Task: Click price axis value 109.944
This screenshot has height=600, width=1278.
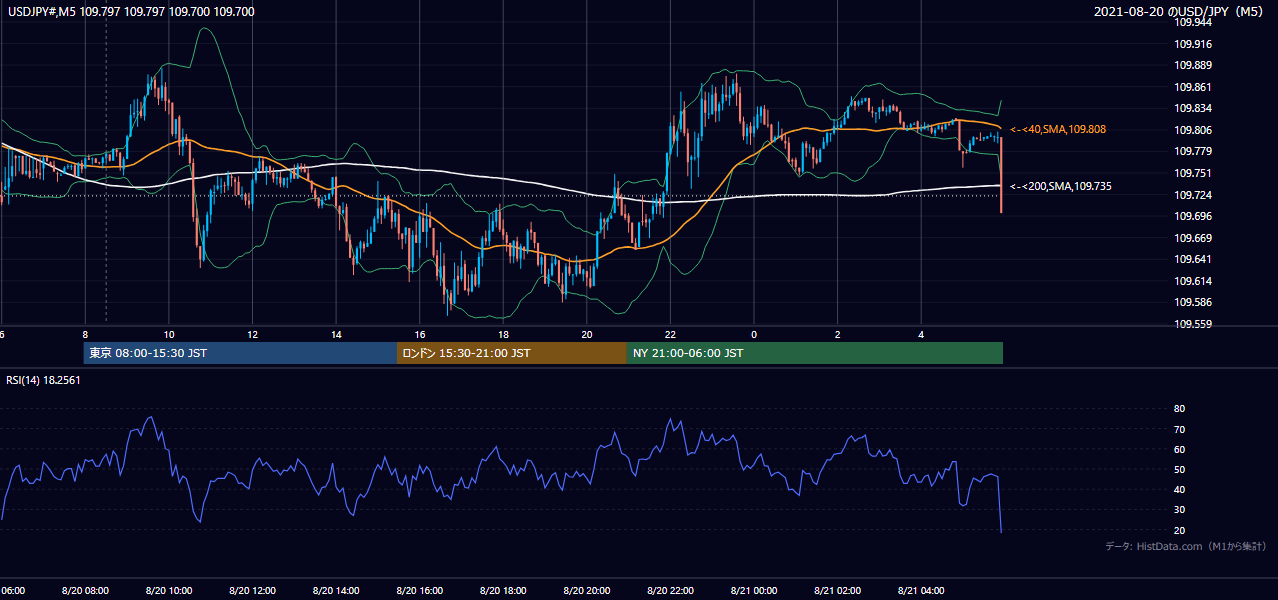Action: coord(1194,21)
